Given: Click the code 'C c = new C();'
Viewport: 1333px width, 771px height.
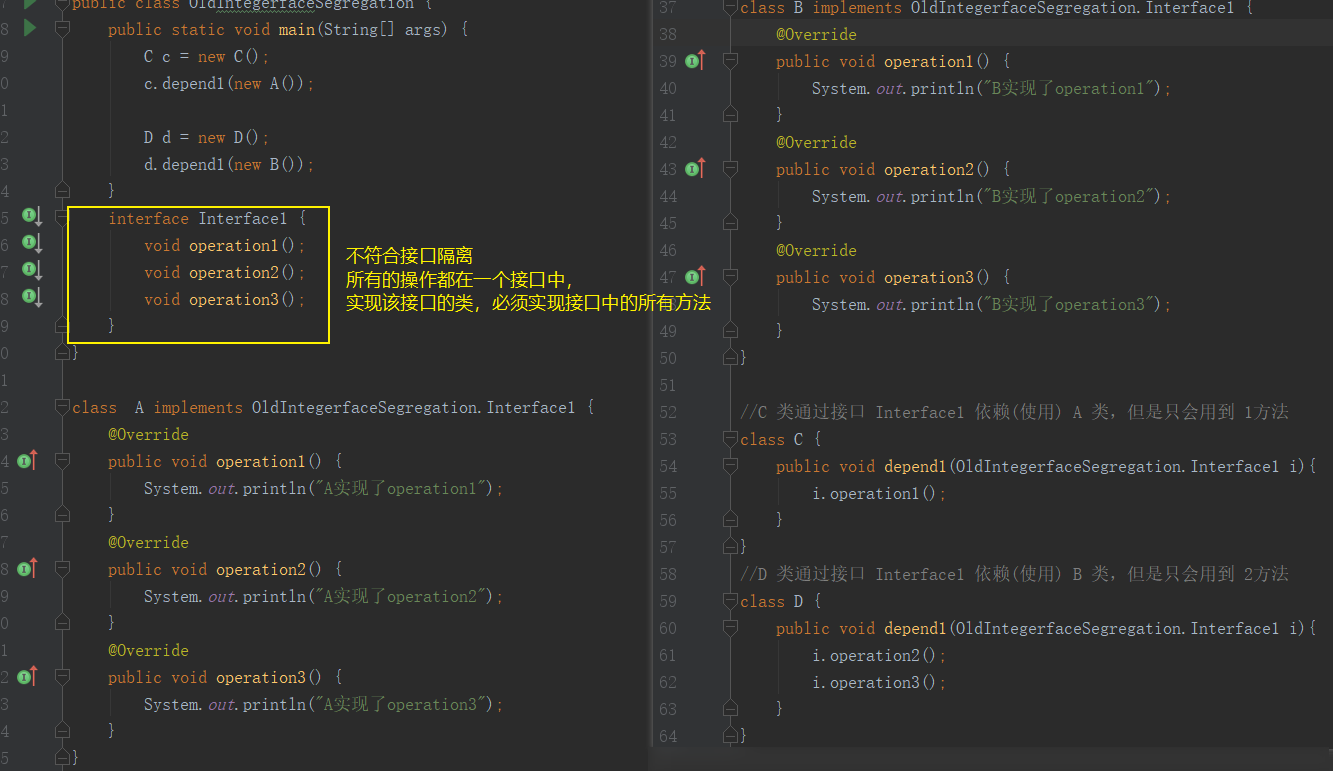Looking at the screenshot, I should click(207, 56).
